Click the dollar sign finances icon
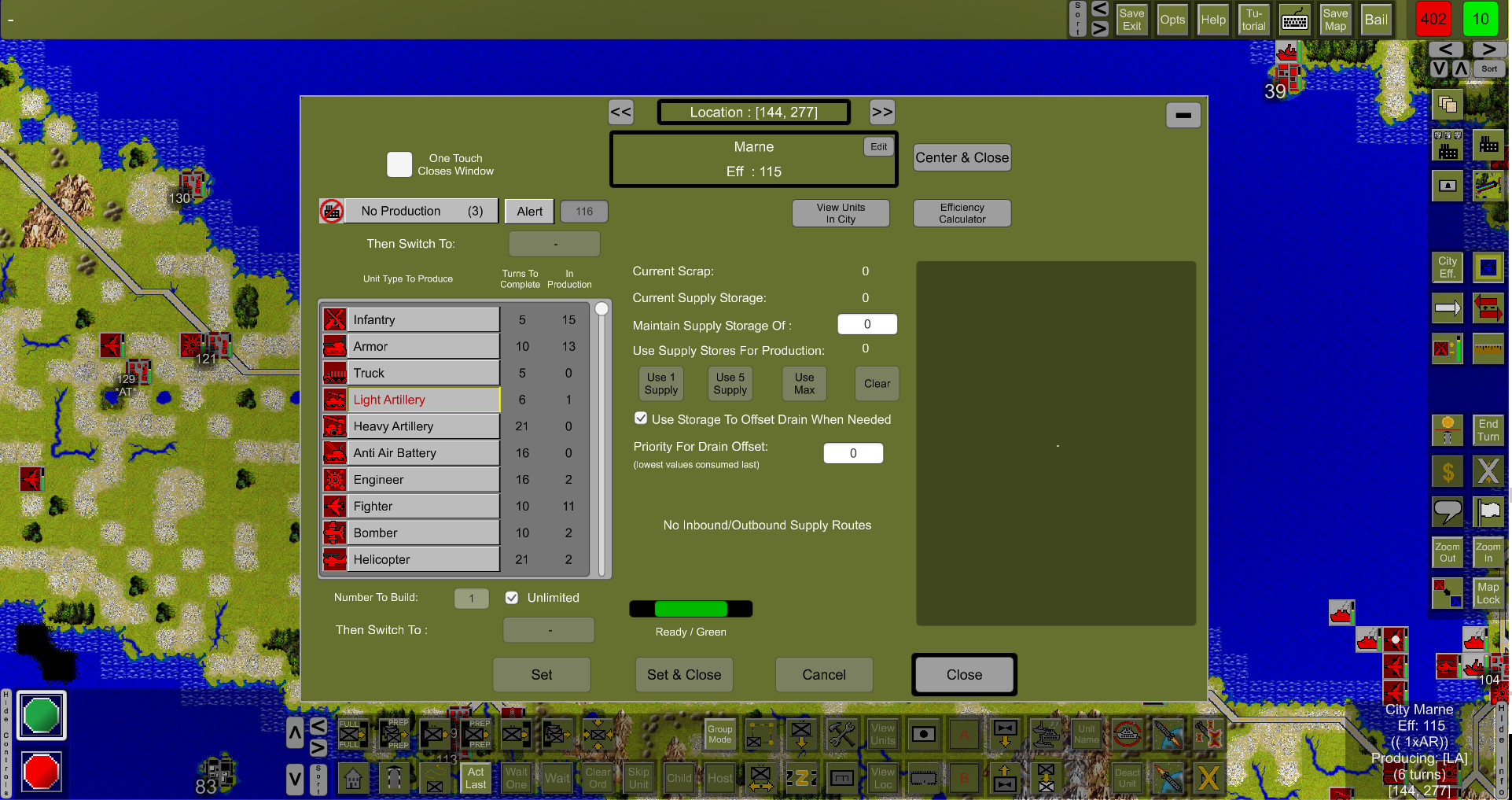Image resolution: width=1512 pixels, height=800 pixels. coord(1448,471)
